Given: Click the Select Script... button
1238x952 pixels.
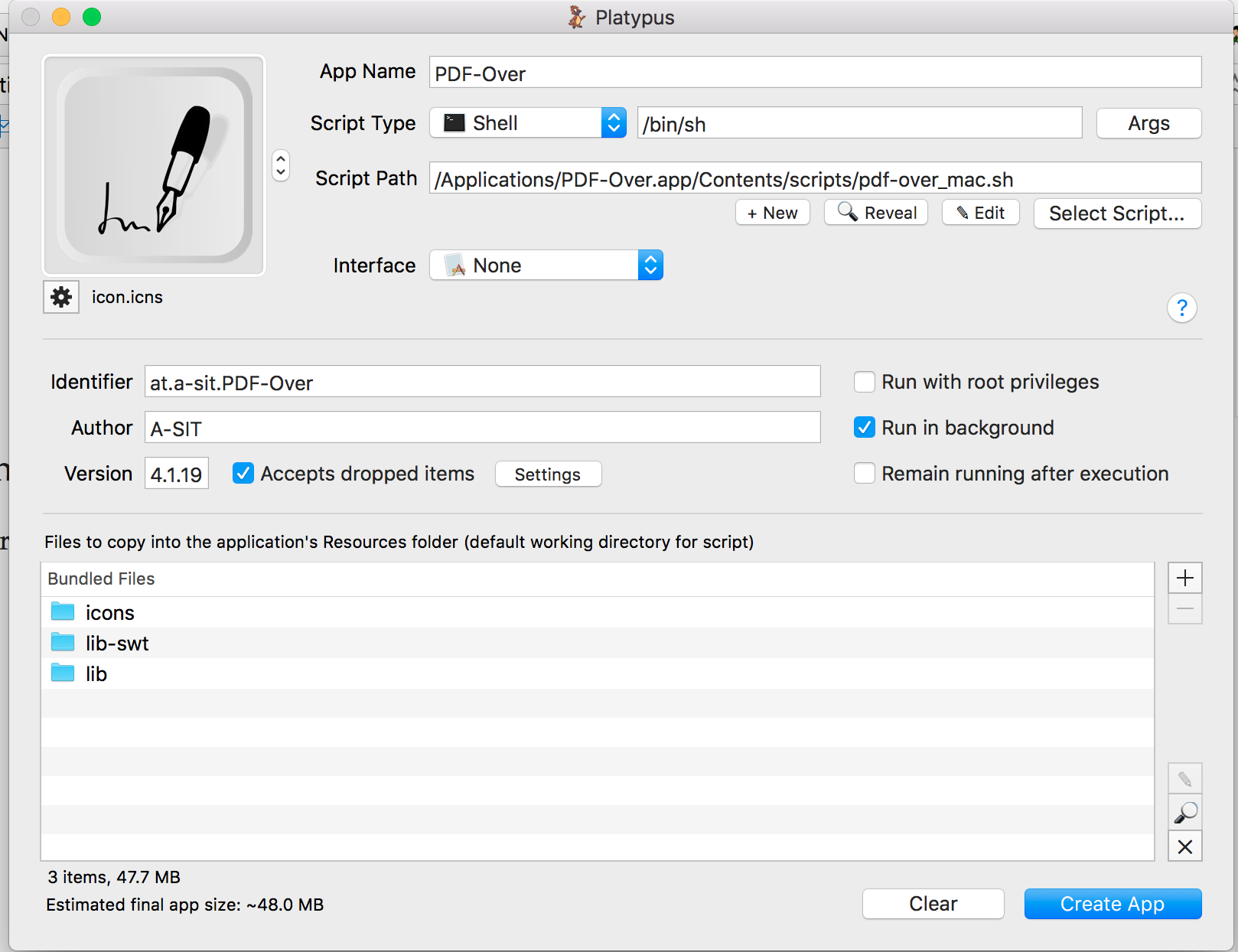Looking at the screenshot, I should [x=1116, y=214].
